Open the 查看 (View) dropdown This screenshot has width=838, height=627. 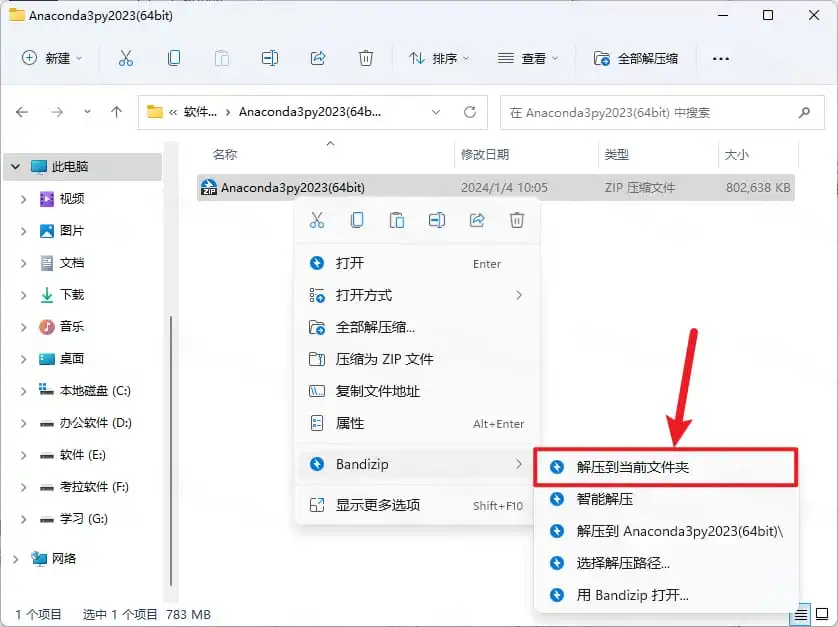pos(527,58)
